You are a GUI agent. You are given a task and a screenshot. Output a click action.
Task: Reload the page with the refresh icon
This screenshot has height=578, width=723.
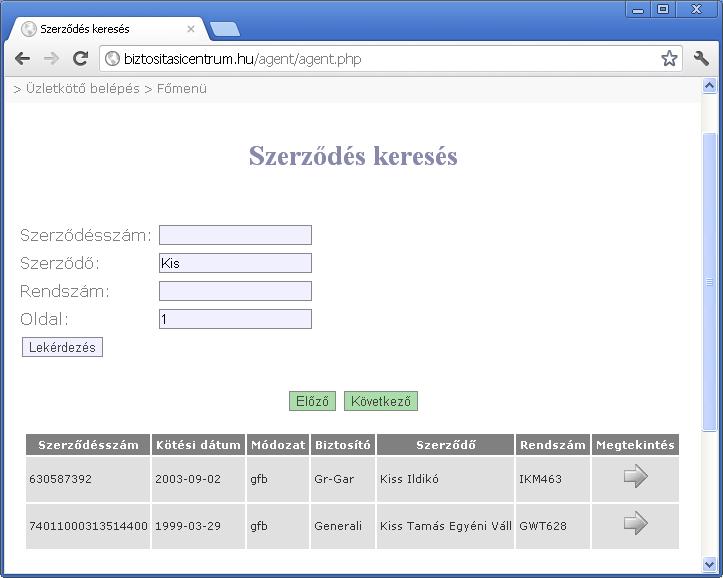[x=81, y=59]
